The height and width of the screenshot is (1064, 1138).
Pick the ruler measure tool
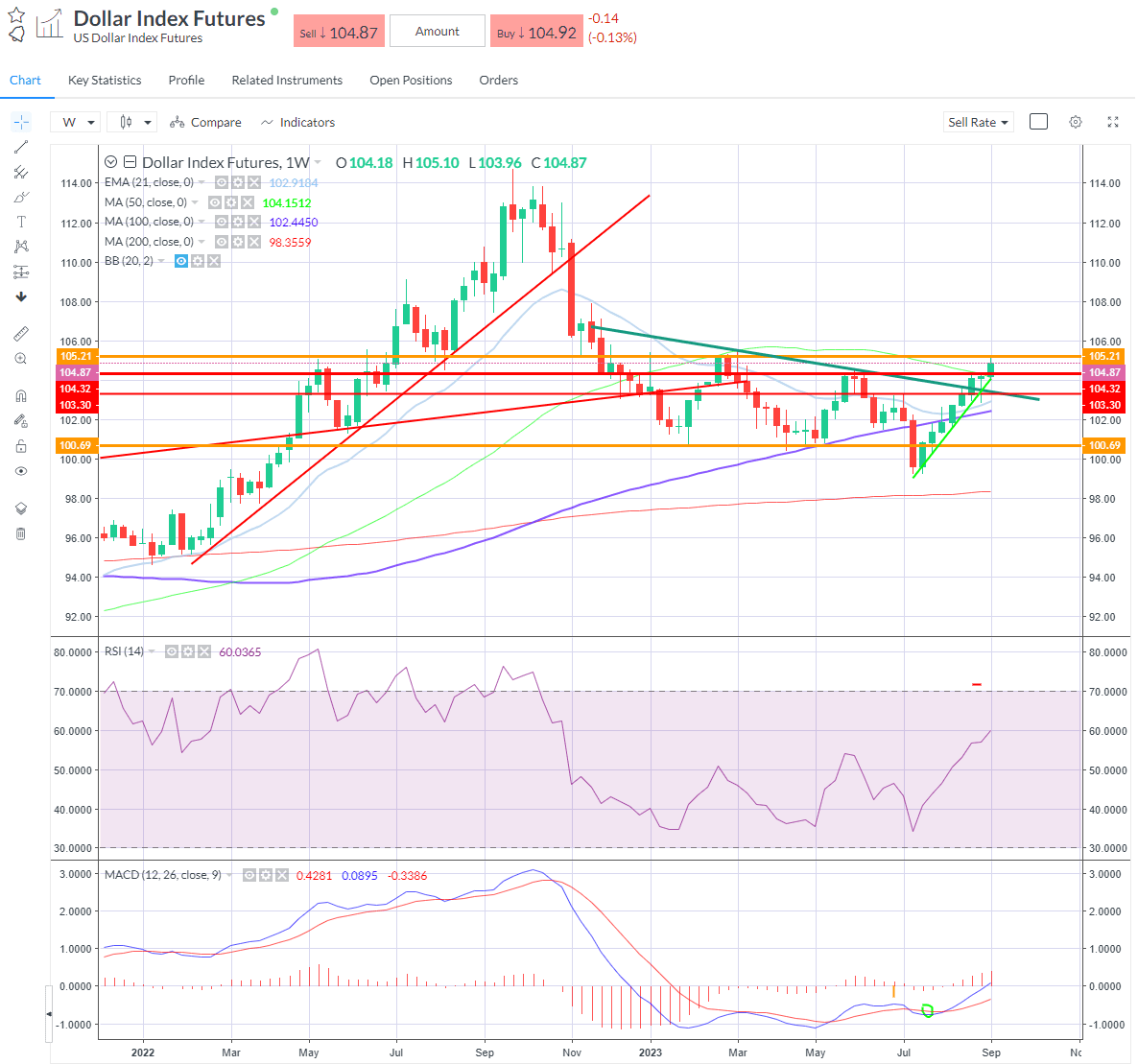[21, 334]
